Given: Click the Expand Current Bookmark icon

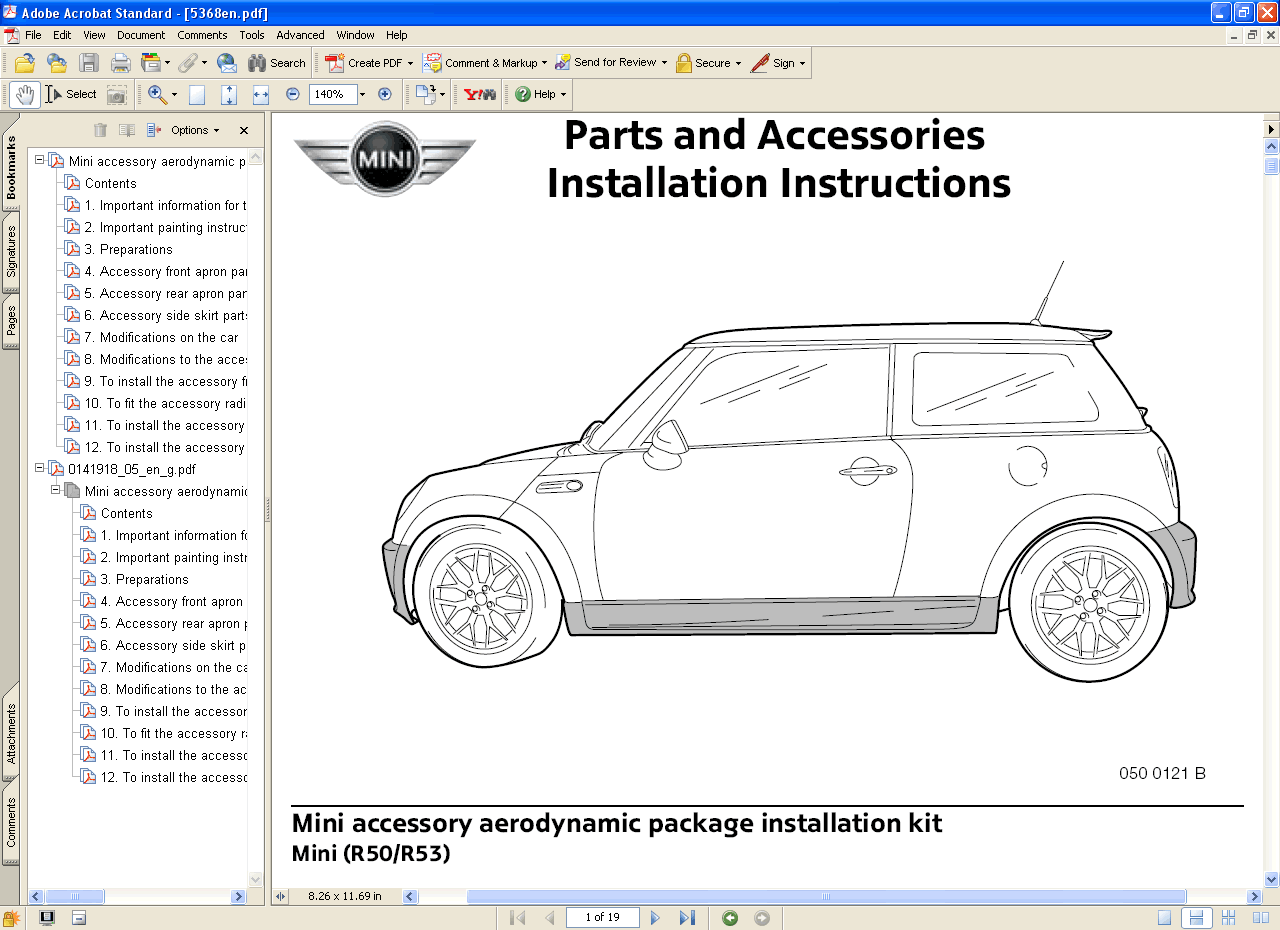Looking at the screenshot, I should (x=154, y=130).
